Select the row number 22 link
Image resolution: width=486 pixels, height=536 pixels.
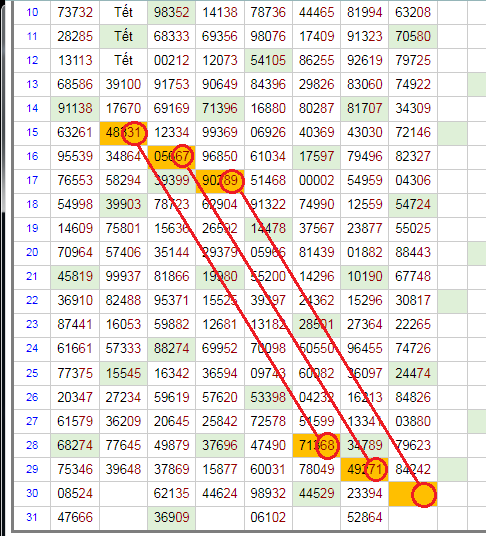pos(32,300)
